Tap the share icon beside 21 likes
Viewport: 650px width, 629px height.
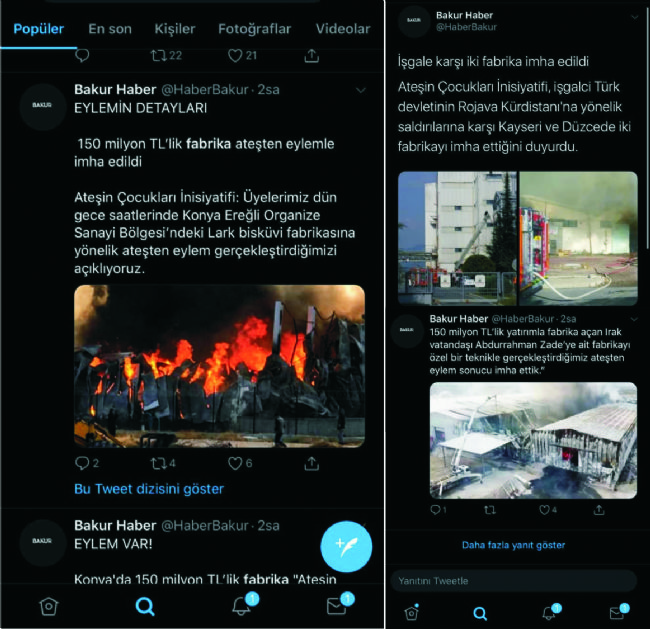tap(311, 56)
